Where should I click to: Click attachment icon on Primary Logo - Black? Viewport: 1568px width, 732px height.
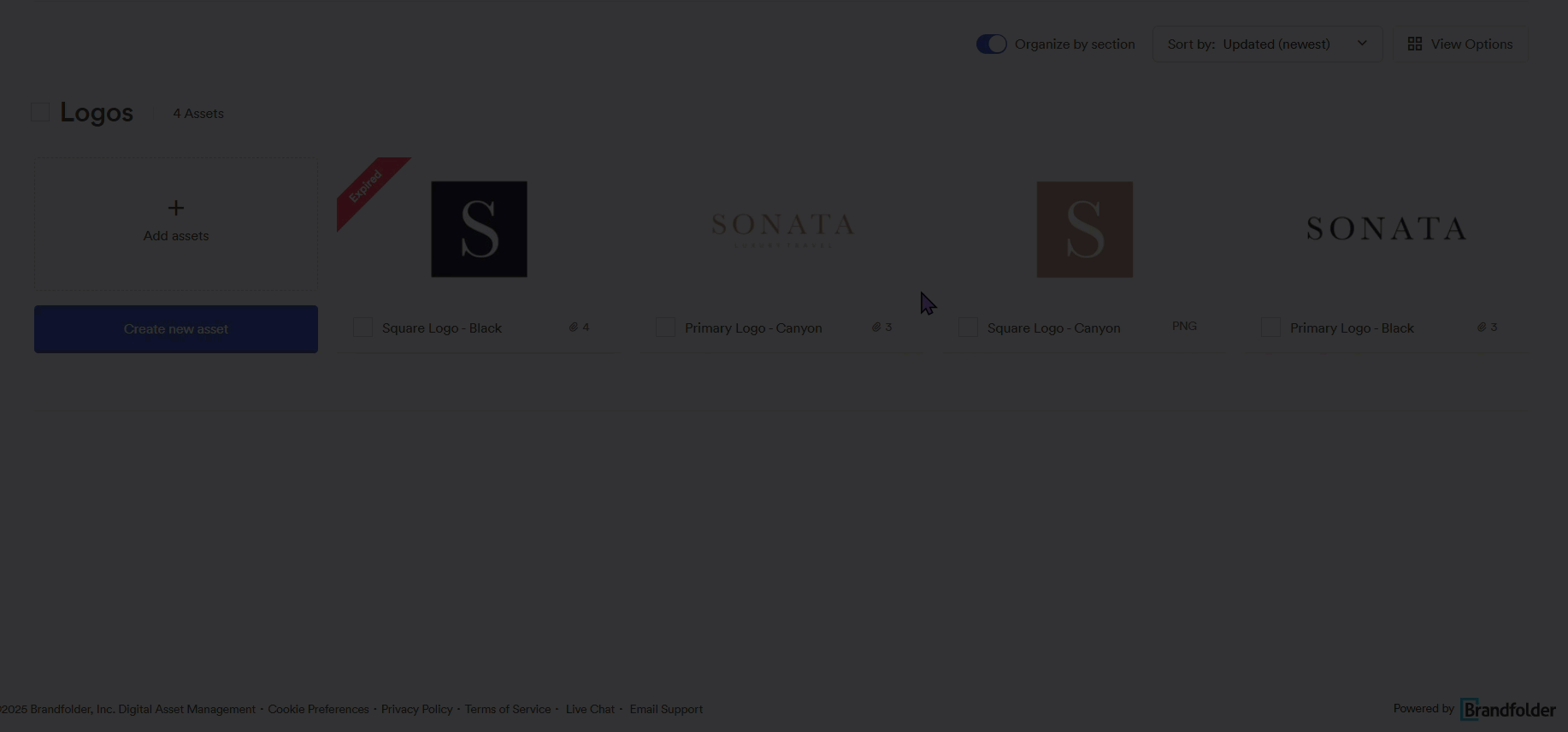[x=1482, y=327]
